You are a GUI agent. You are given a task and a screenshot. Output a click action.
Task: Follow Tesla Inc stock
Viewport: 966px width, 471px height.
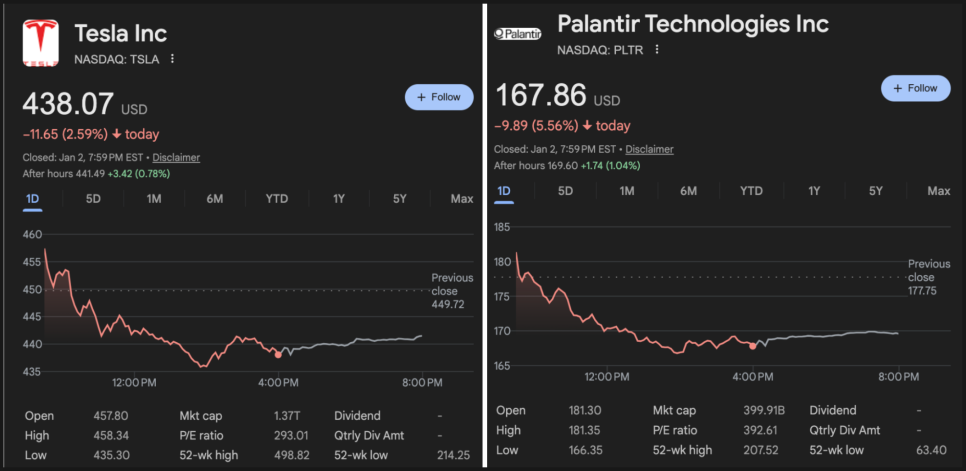[438, 97]
